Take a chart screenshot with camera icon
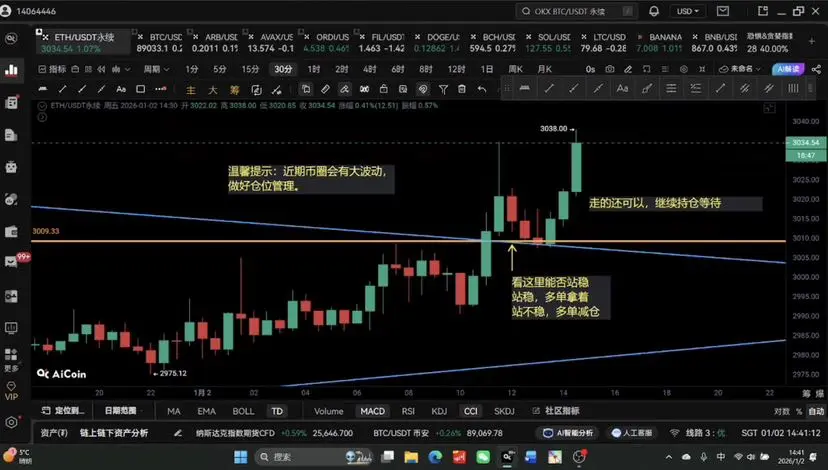Screen dimensions: 828x470 click(x=609, y=69)
